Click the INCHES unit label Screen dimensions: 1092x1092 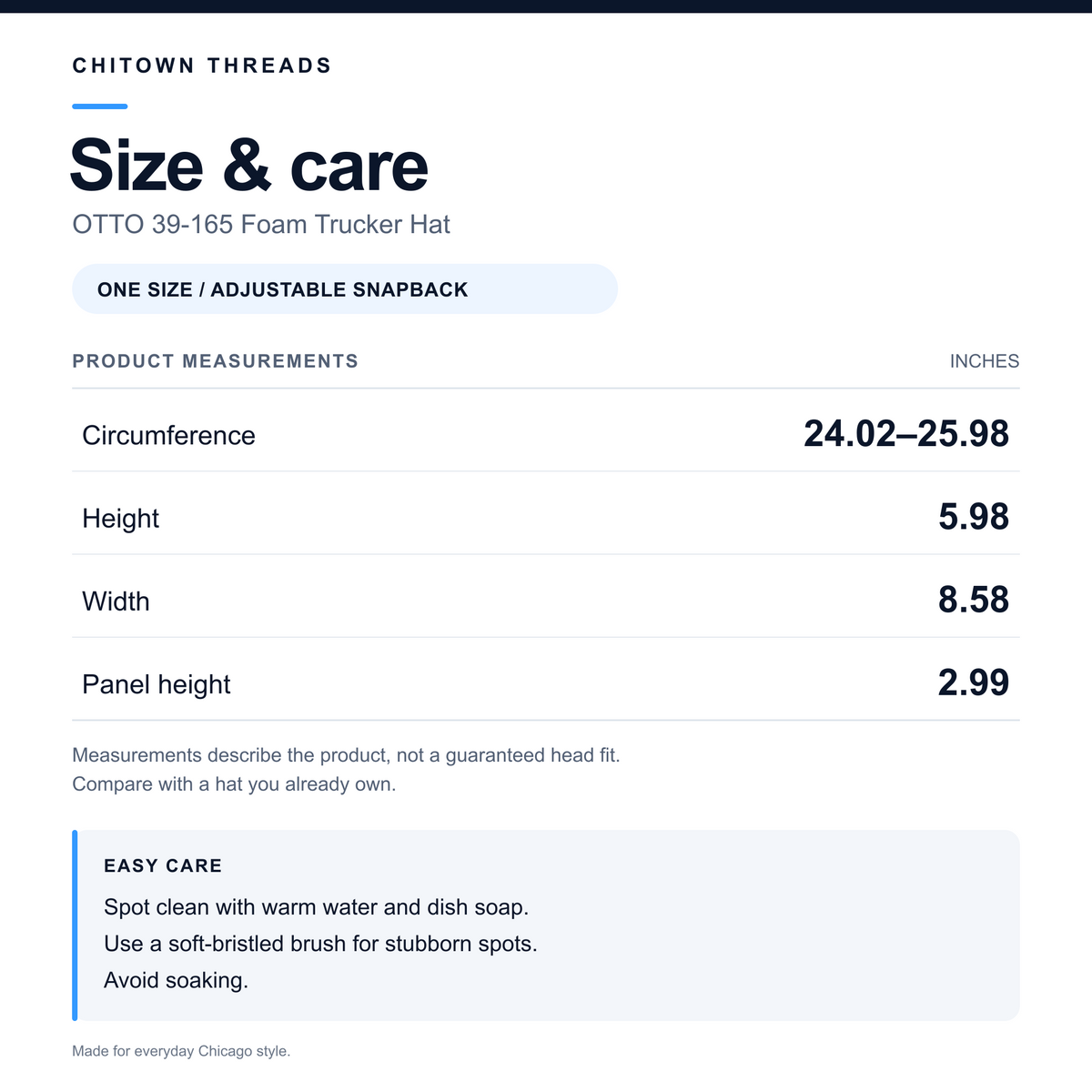985,361
